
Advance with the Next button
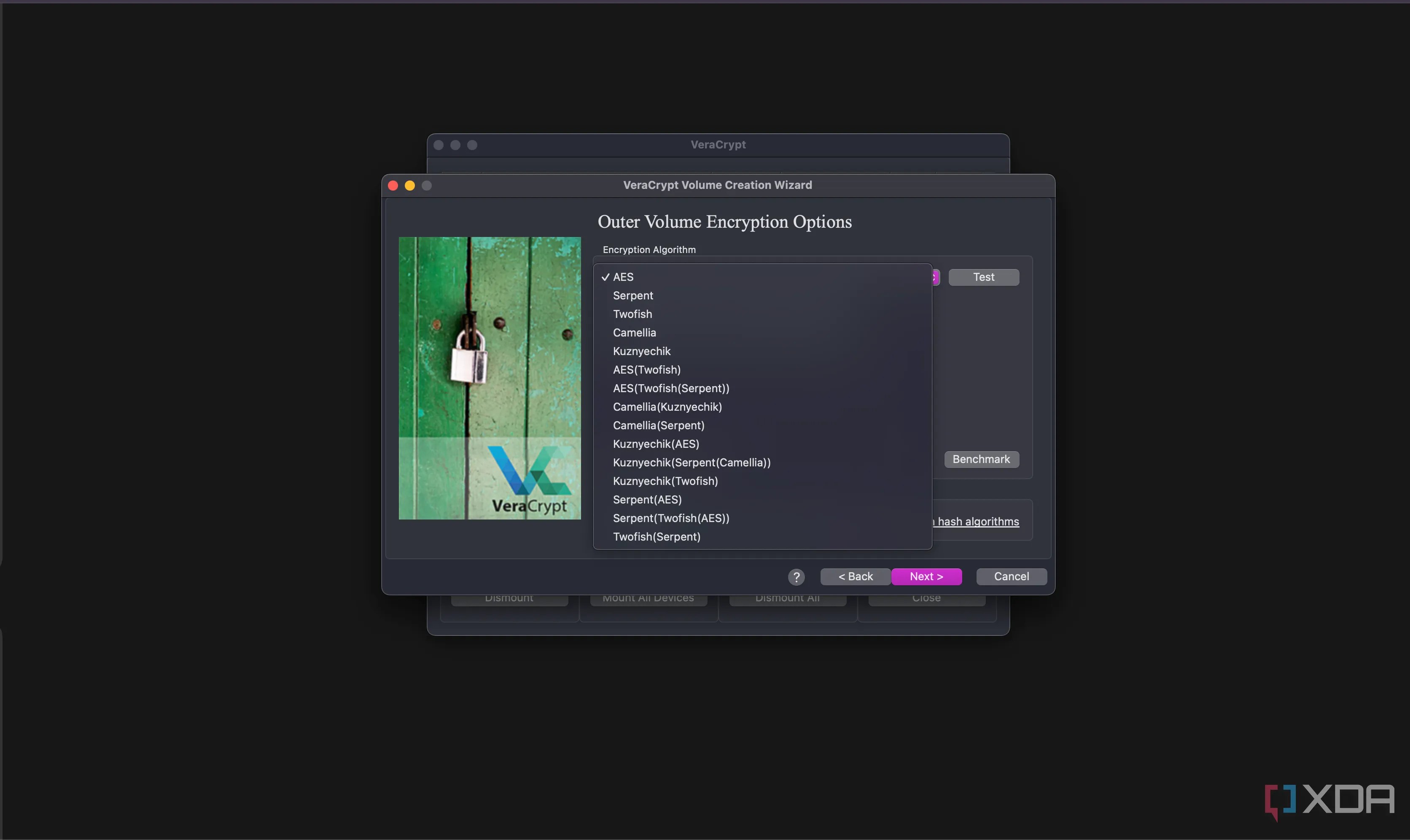926,576
